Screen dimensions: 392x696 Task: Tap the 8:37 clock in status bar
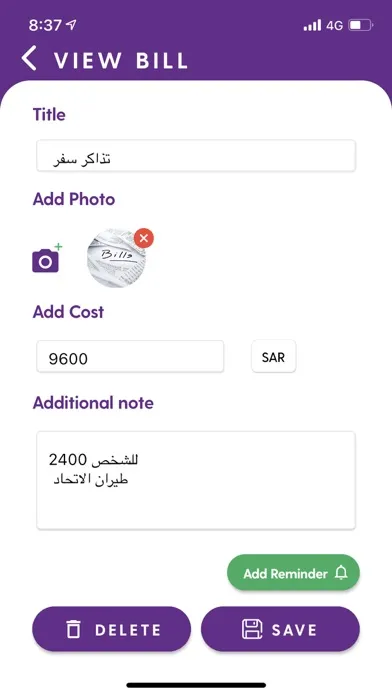click(45, 25)
